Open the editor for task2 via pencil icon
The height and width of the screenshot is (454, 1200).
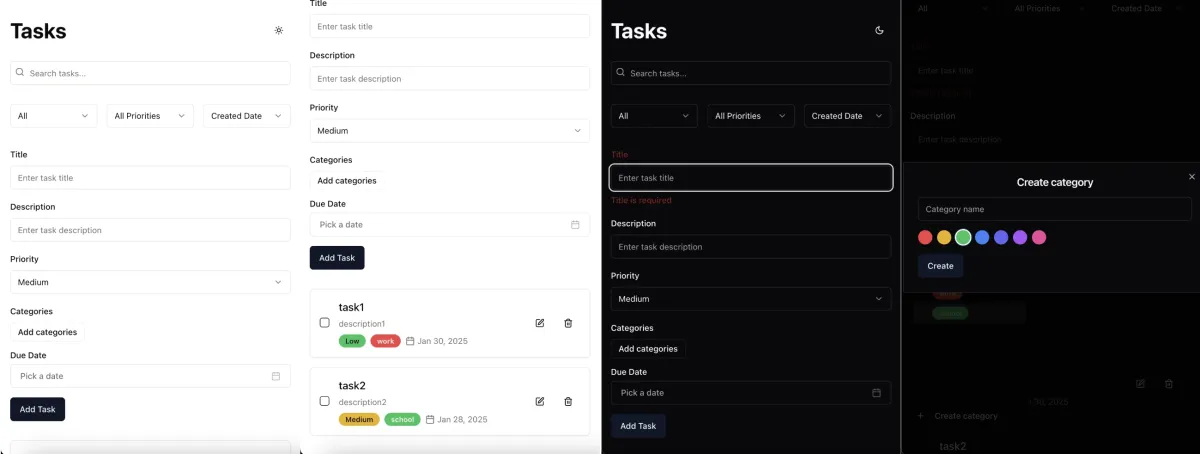[540, 401]
